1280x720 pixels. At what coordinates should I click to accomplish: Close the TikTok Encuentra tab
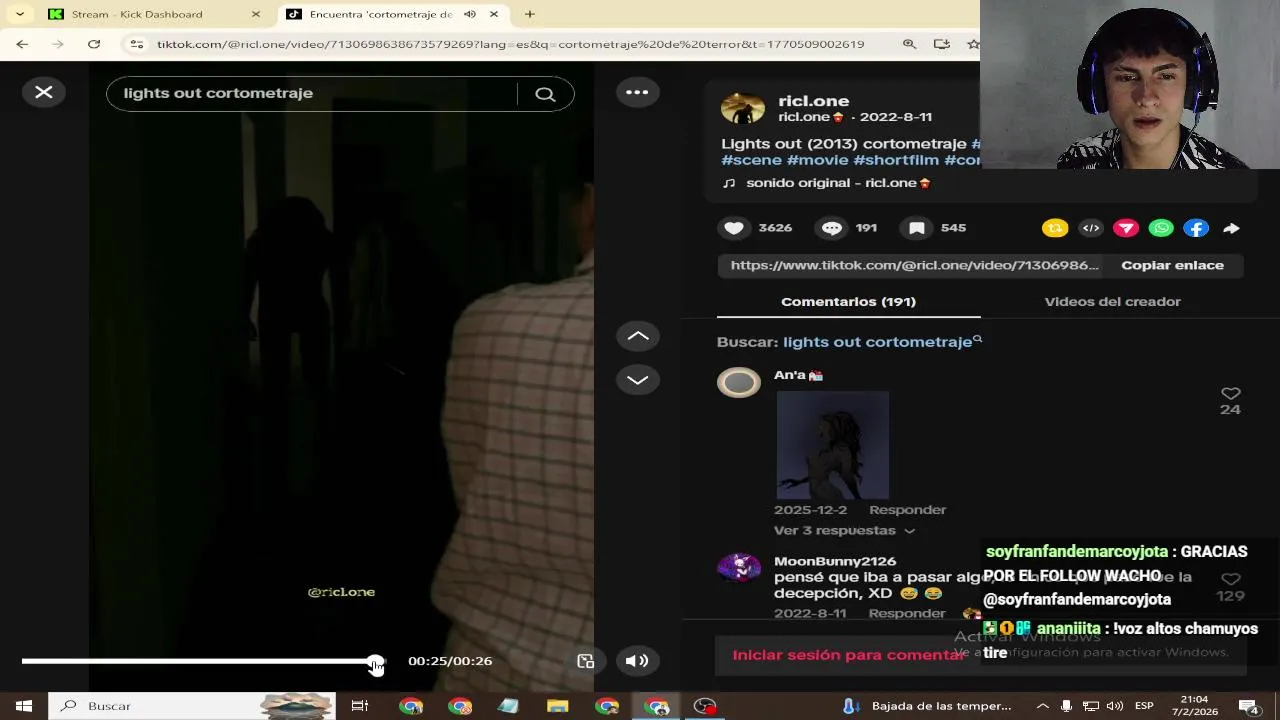coord(493,14)
